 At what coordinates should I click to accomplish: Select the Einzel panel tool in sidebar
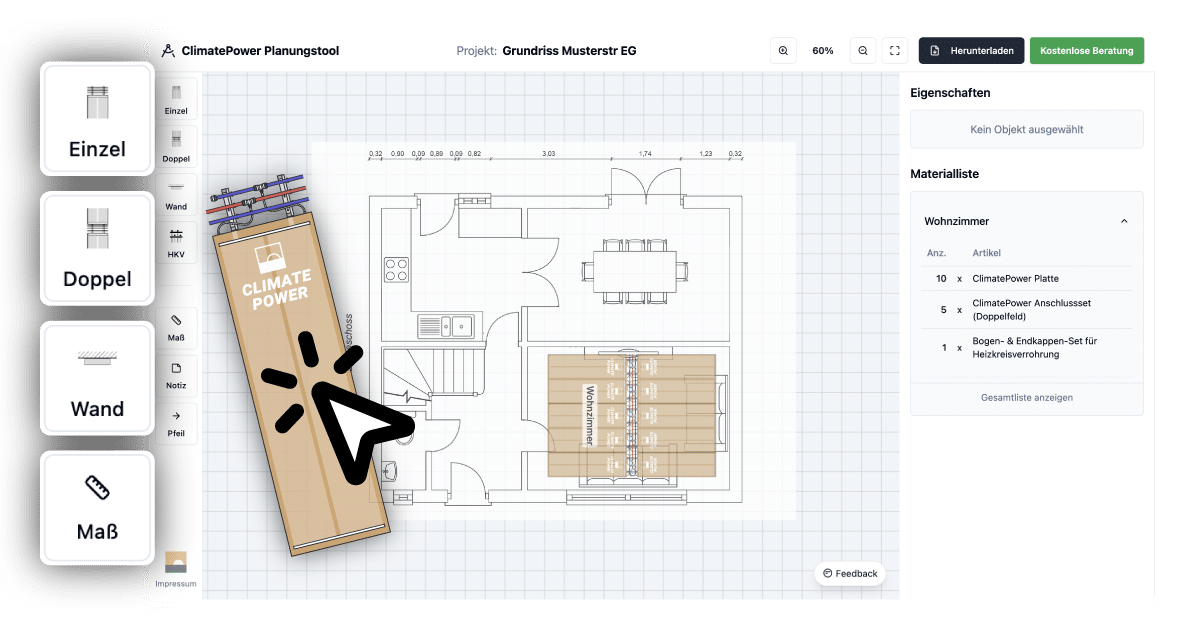tap(176, 99)
